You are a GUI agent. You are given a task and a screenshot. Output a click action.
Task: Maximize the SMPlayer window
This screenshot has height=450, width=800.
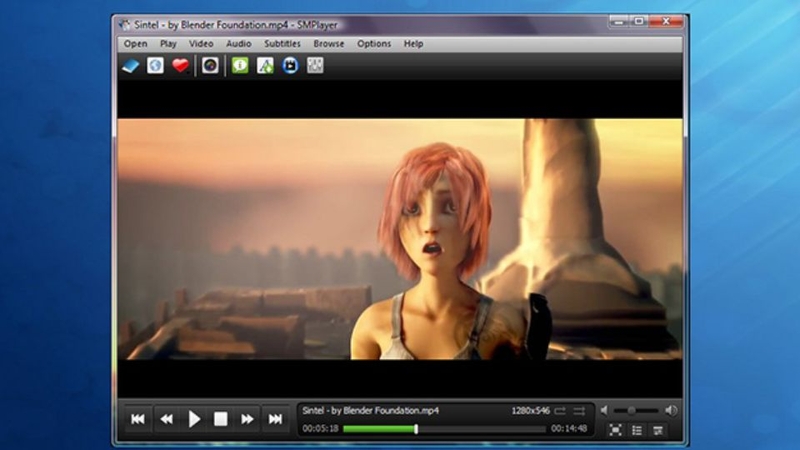tap(639, 21)
